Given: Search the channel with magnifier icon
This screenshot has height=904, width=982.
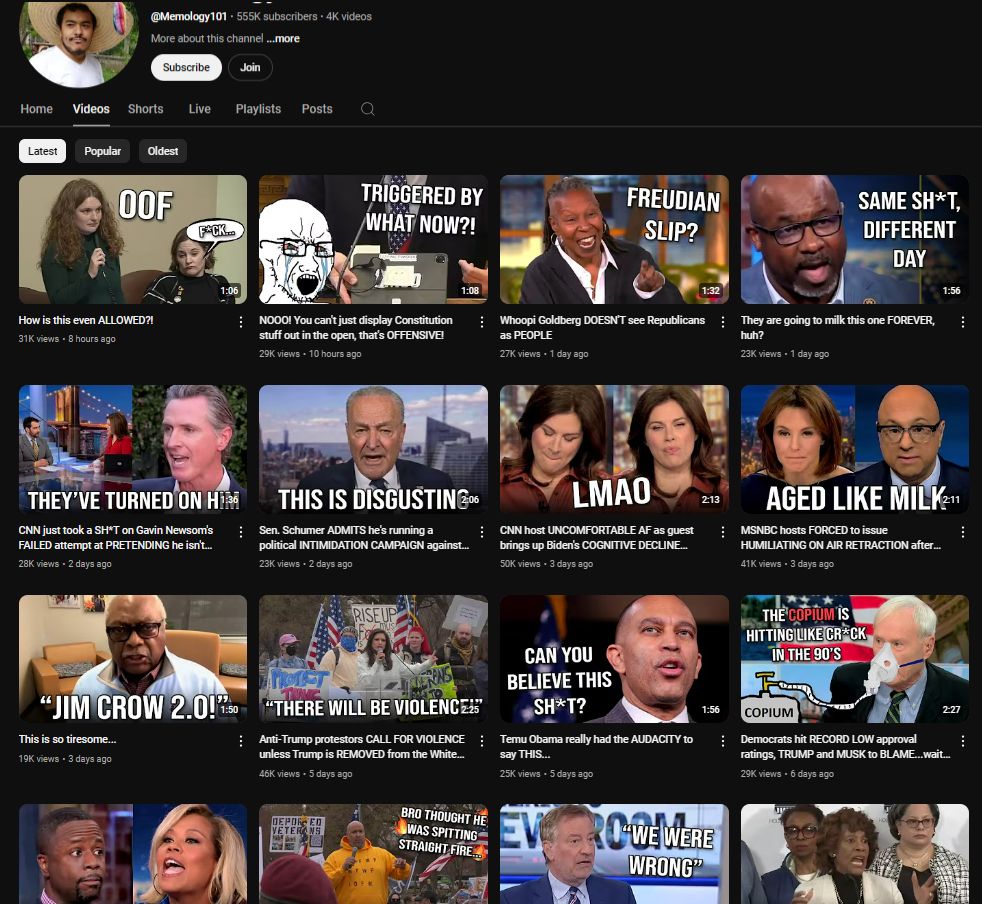Looking at the screenshot, I should point(368,109).
